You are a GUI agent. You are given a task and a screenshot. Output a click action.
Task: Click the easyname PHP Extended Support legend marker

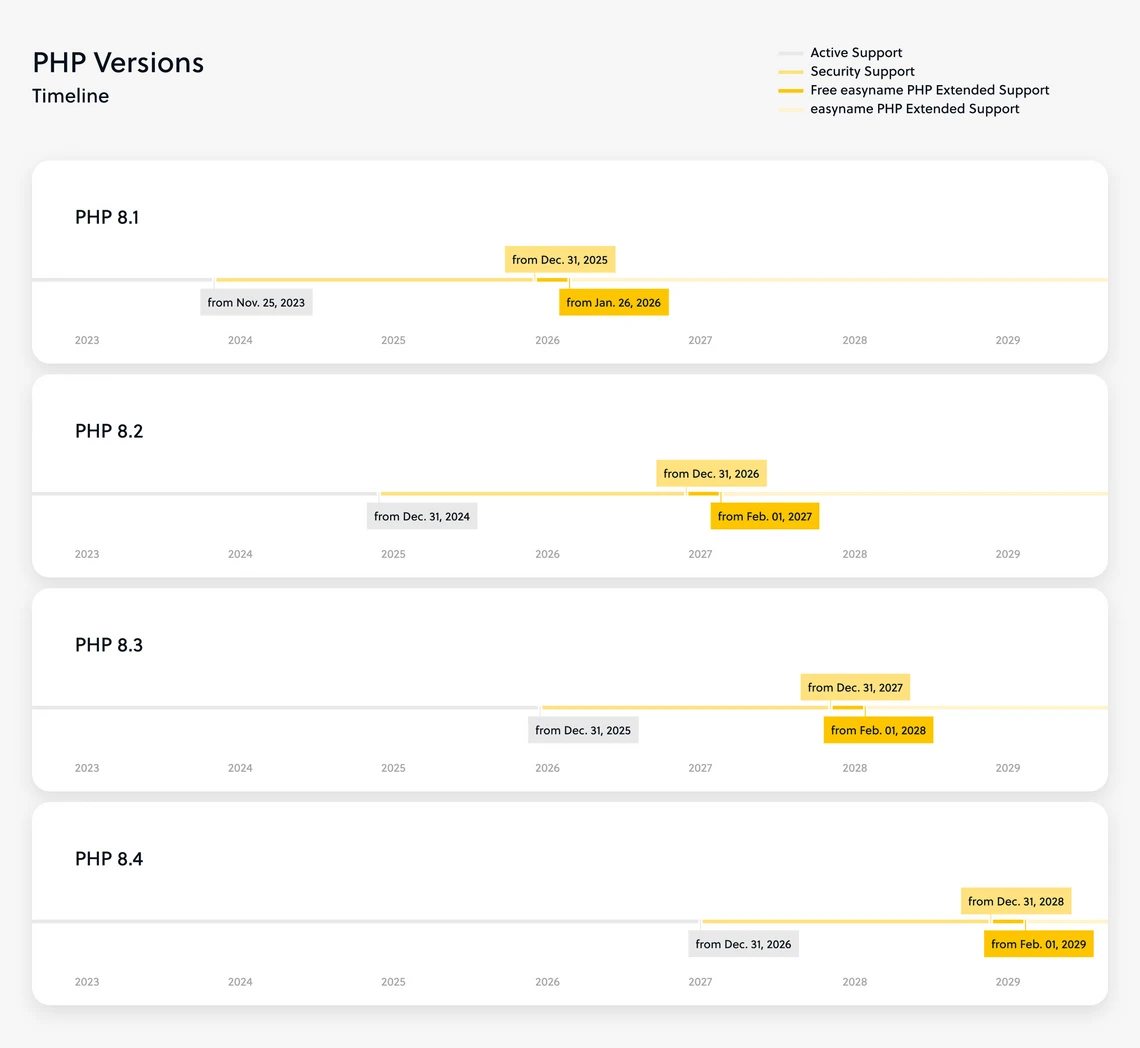(x=791, y=109)
